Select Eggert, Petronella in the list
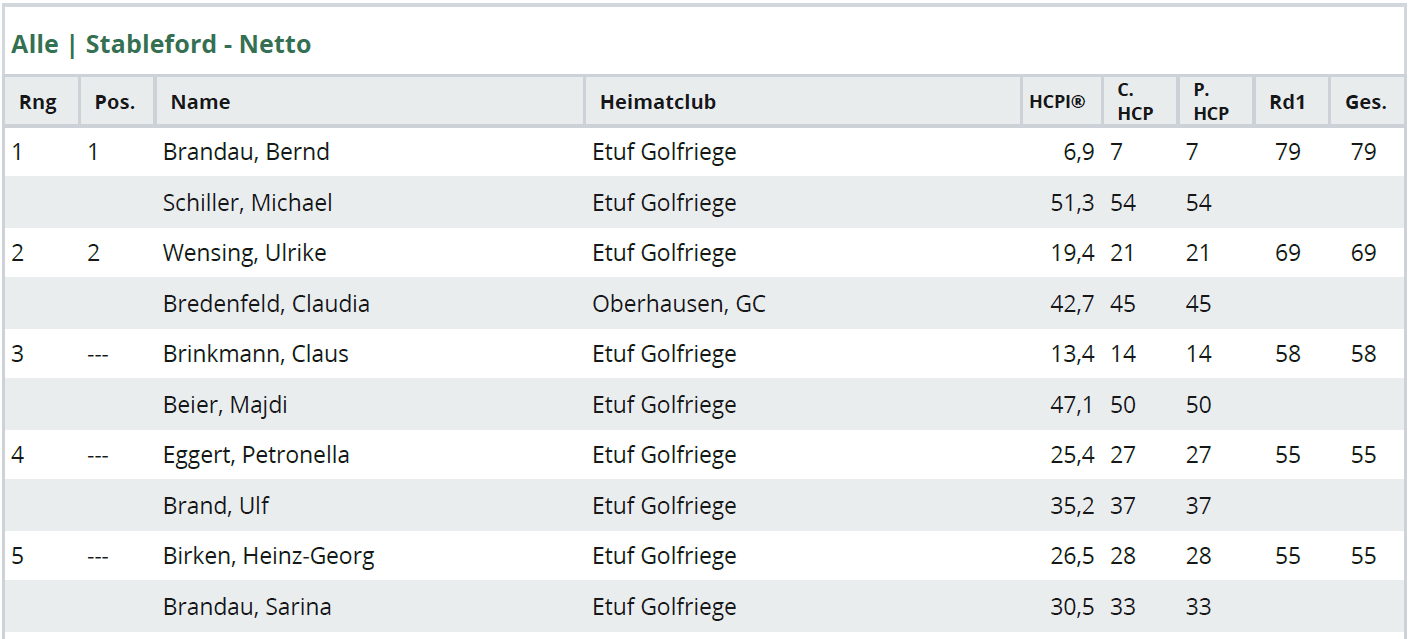 coord(256,455)
